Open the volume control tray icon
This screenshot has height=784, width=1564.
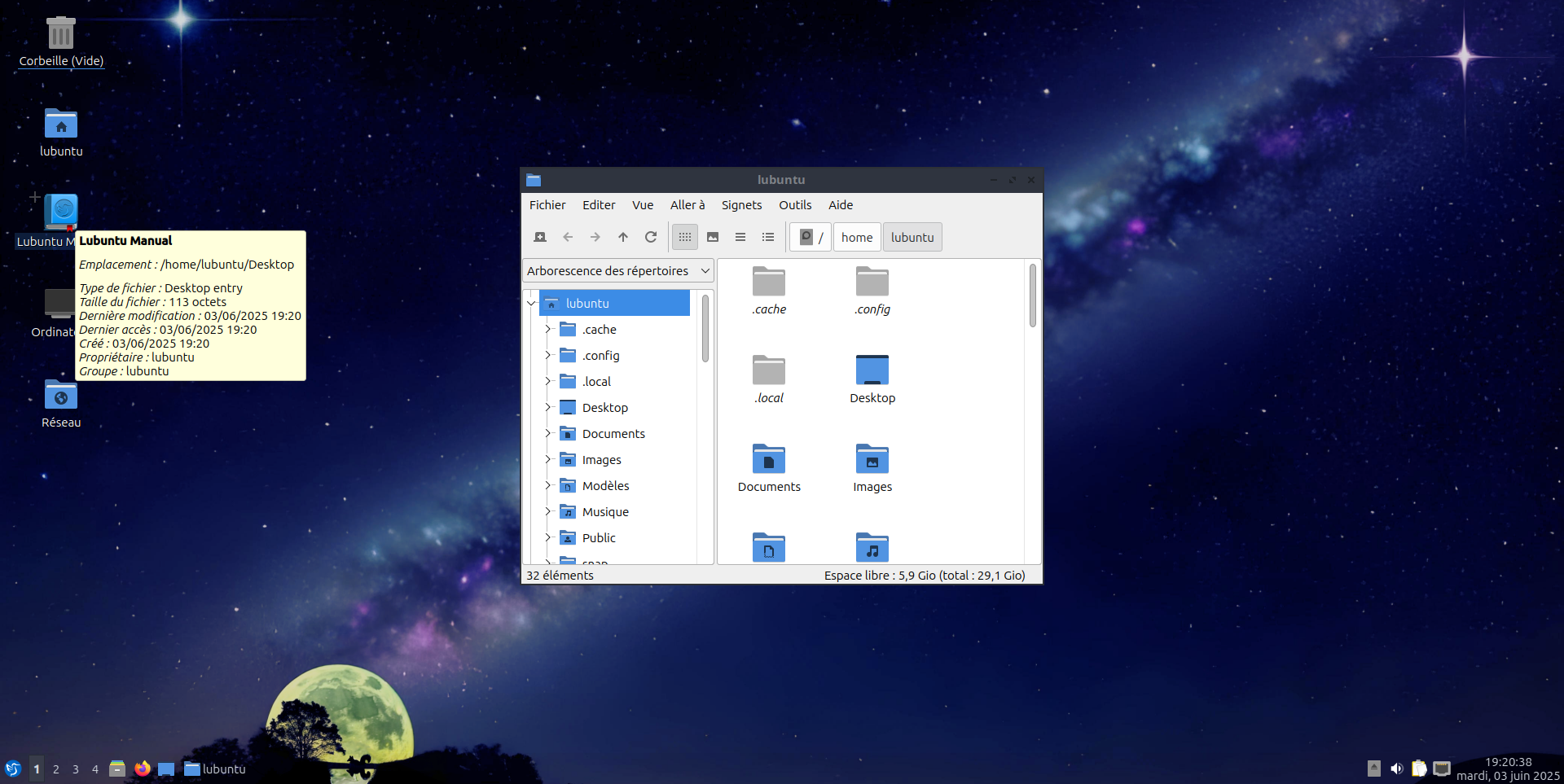click(x=1396, y=769)
